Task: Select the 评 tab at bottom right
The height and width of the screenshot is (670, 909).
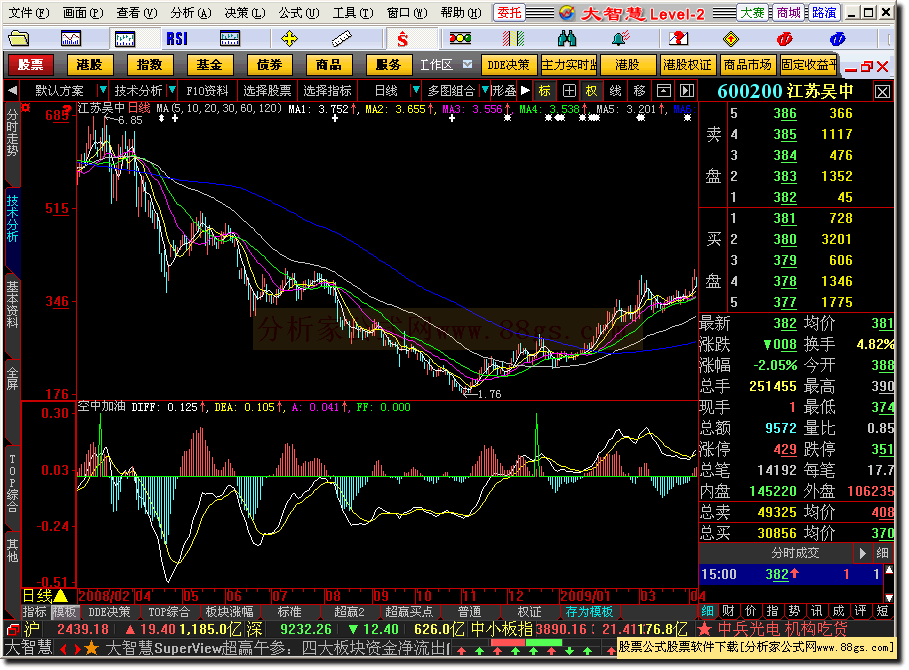Action: (860, 611)
